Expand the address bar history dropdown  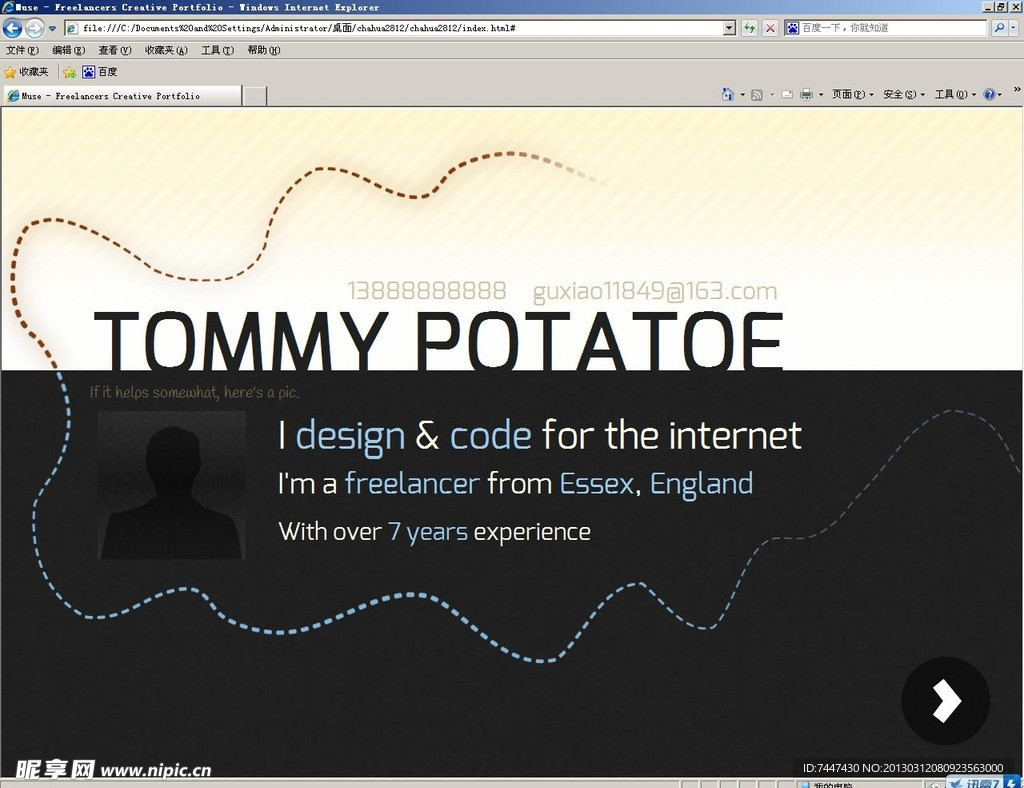click(x=729, y=28)
